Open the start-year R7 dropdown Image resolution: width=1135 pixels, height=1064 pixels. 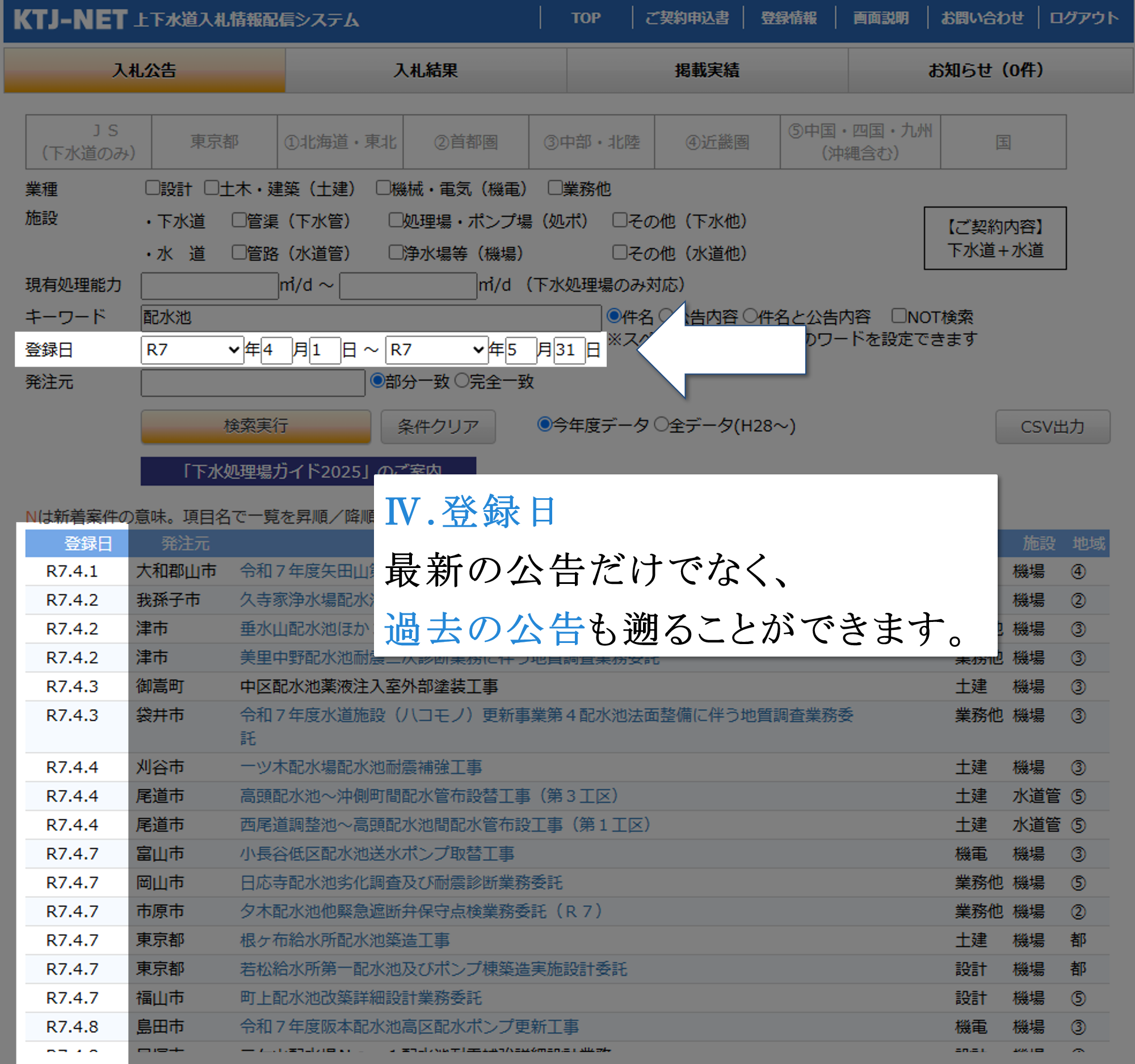pos(192,350)
